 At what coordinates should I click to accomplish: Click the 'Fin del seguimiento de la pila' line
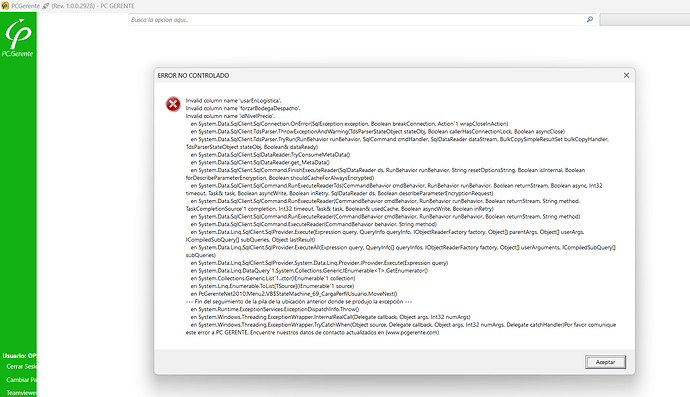299,302
